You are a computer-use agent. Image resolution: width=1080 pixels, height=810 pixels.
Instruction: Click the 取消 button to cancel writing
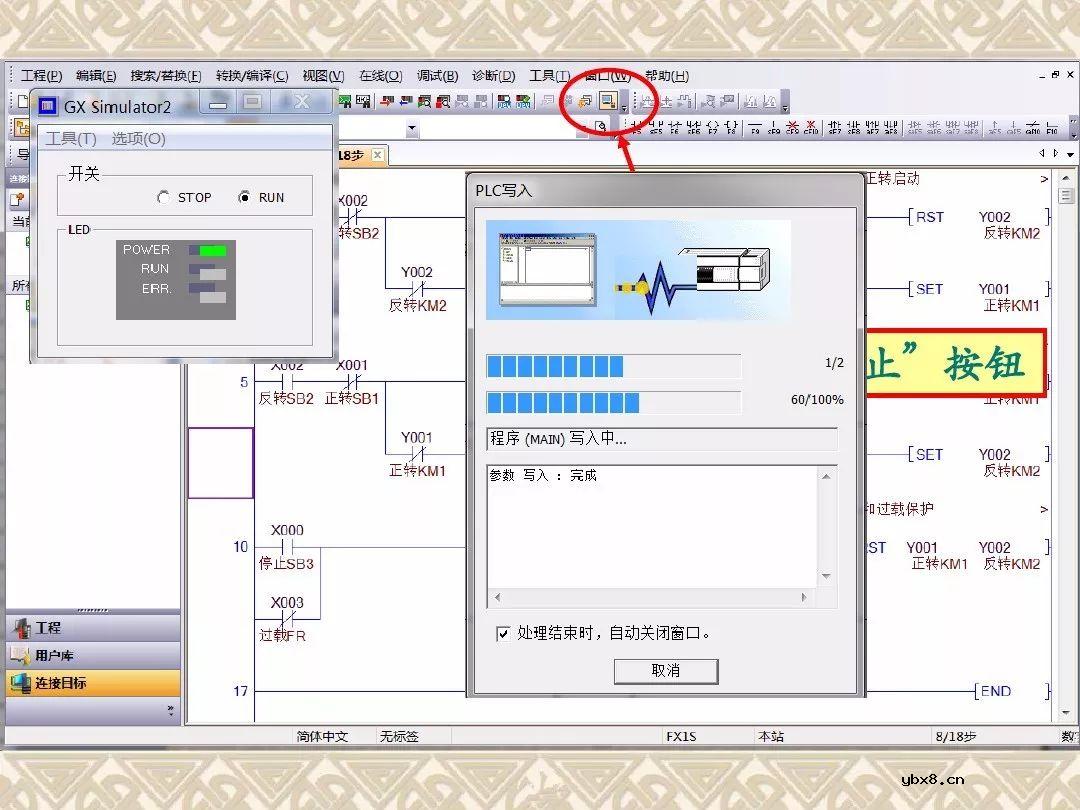(665, 671)
